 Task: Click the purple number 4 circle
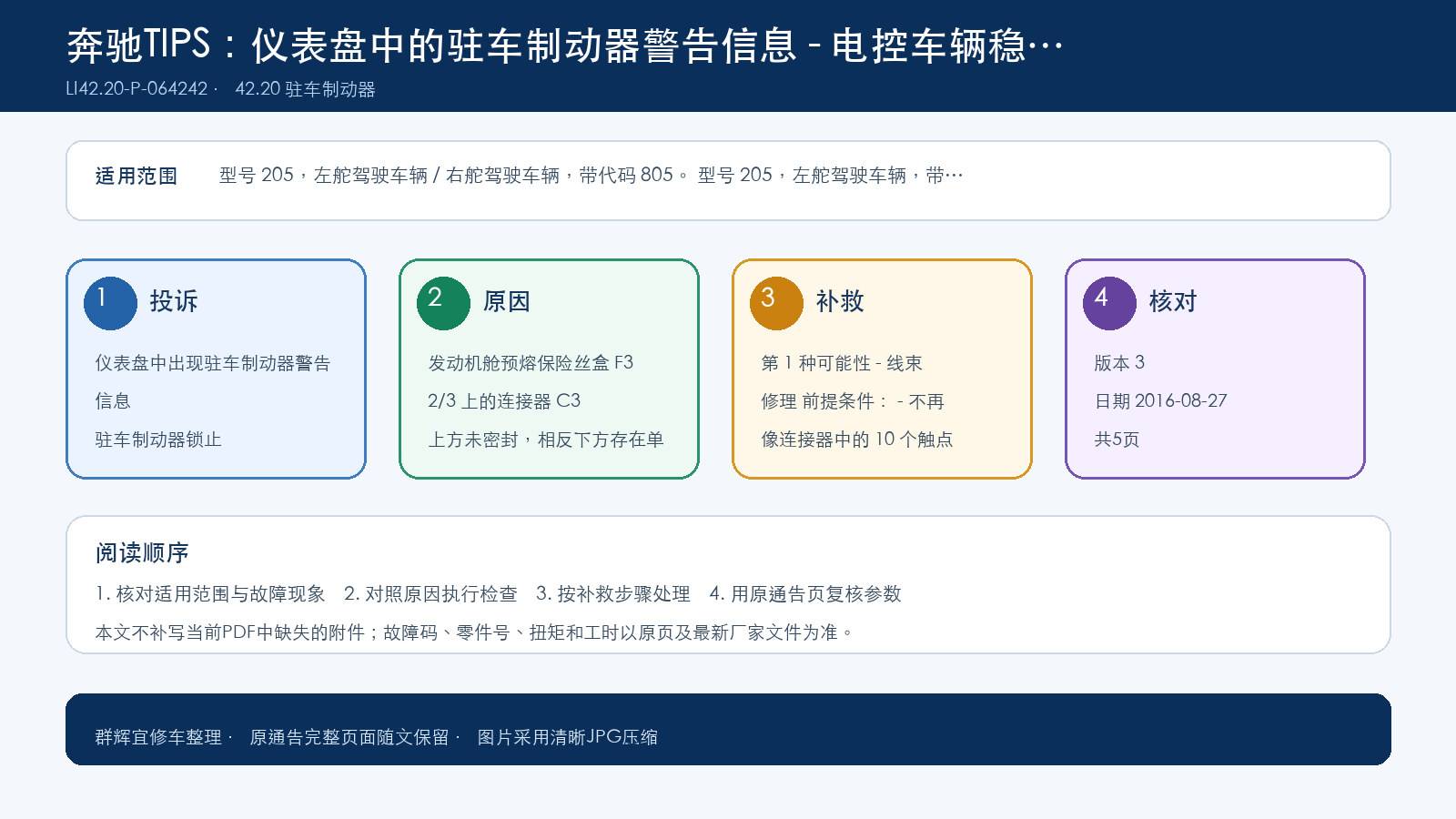(1109, 303)
